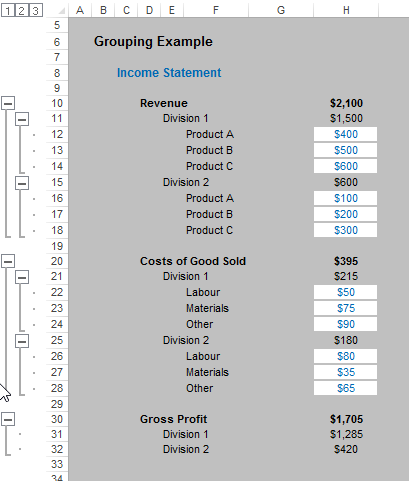
Task: Show outline level 3
Action: point(36,11)
